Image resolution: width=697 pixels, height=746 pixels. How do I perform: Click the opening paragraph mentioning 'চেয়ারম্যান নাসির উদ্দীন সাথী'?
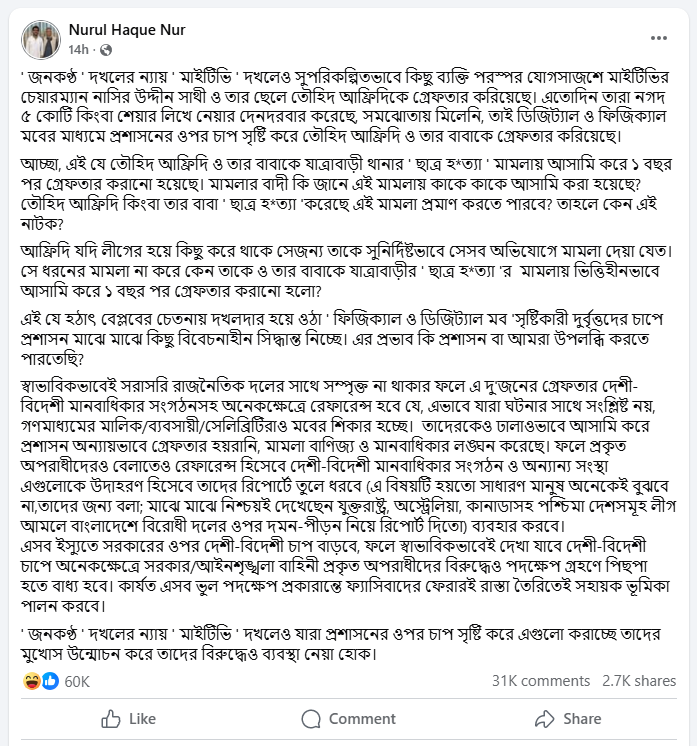click(345, 106)
